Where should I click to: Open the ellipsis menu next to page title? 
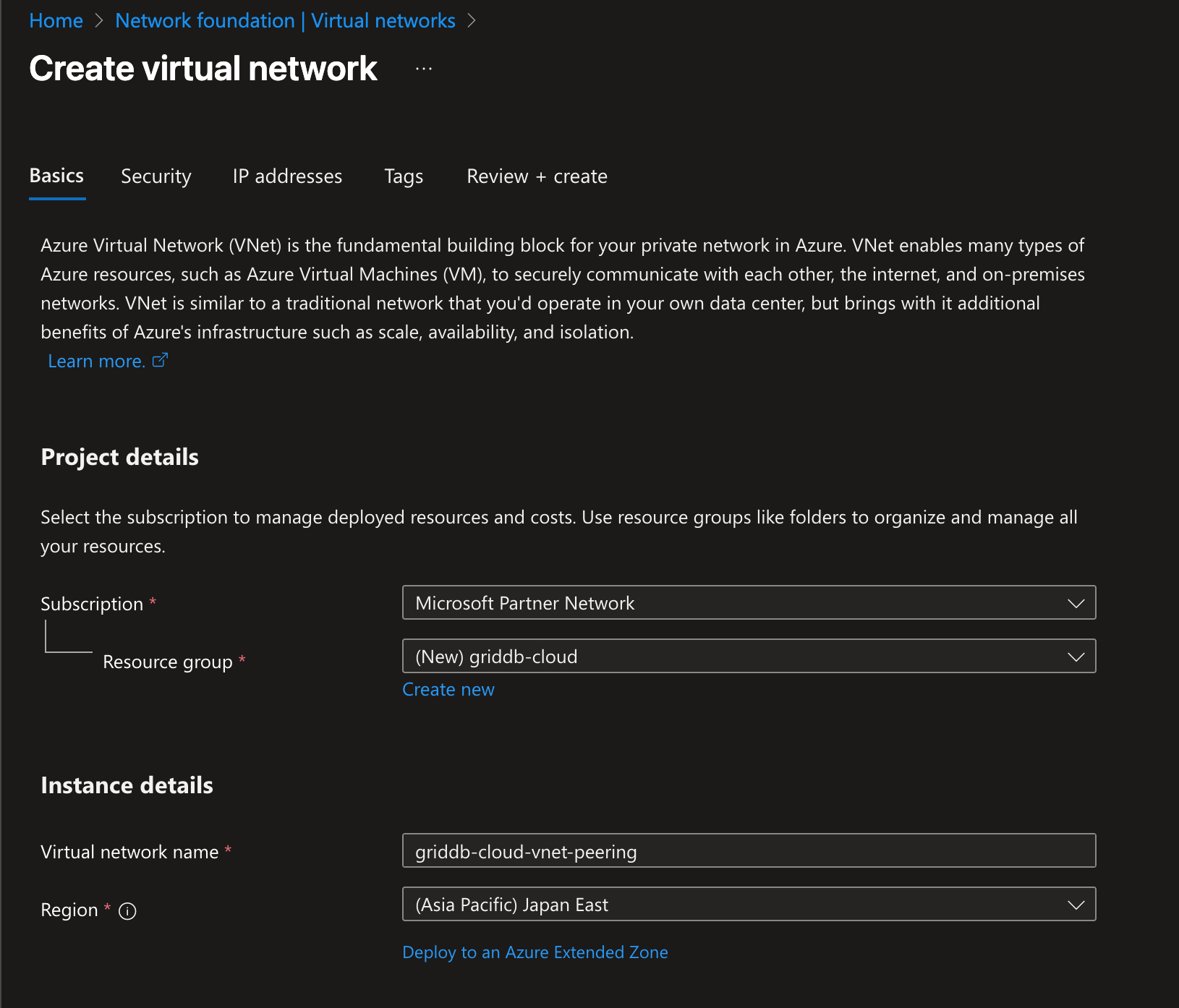[x=424, y=69]
